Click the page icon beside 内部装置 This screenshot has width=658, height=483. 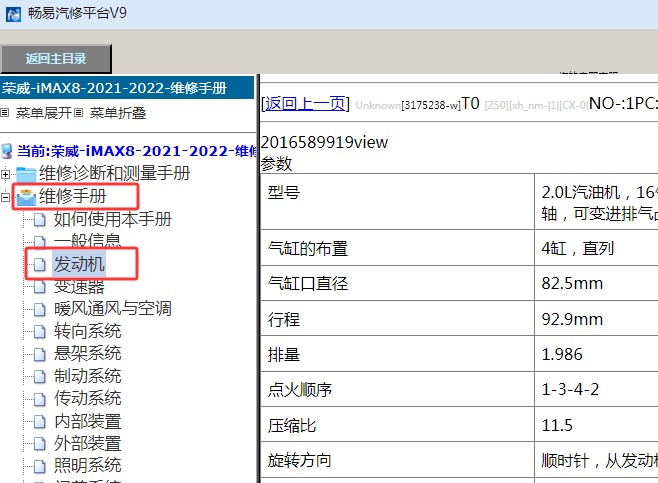click(x=39, y=422)
